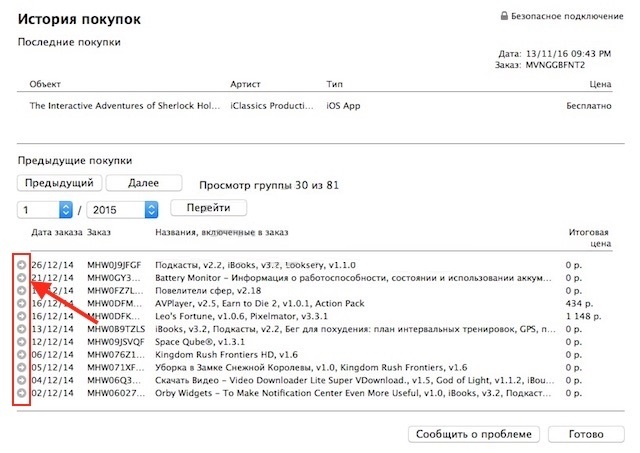640x453 pixels.
Task: Click arrow icon beside 13/12/14 order
Action: [x=21, y=330]
